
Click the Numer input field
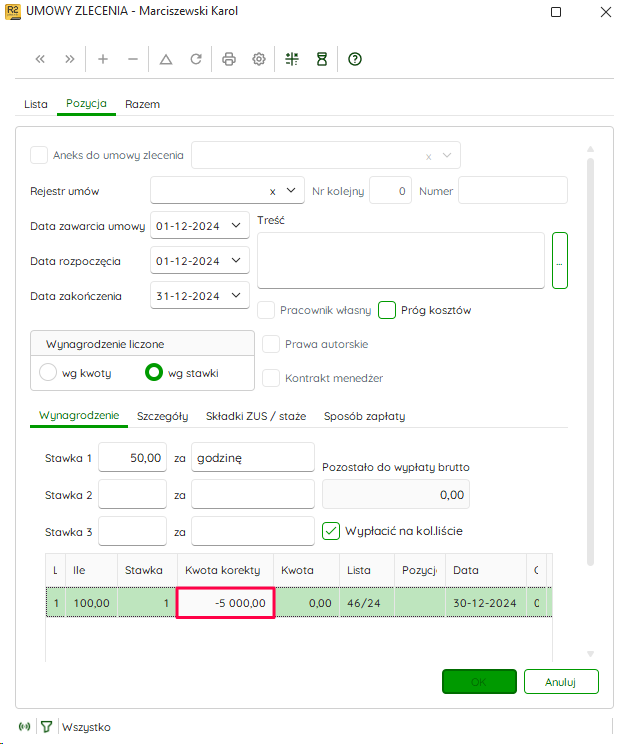[513, 191]
